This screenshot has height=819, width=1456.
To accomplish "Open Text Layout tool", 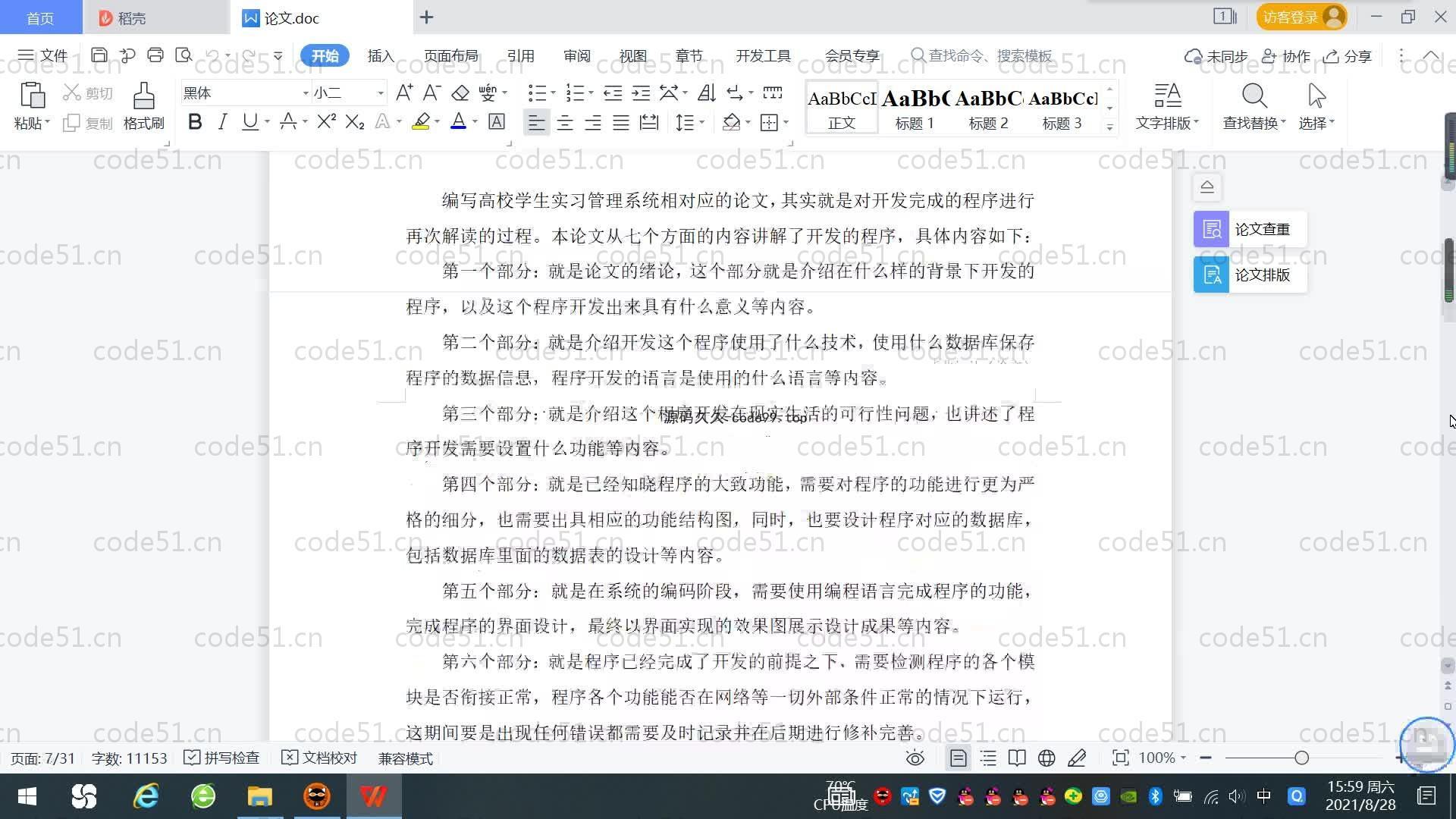I will [x=1167, y=105].
